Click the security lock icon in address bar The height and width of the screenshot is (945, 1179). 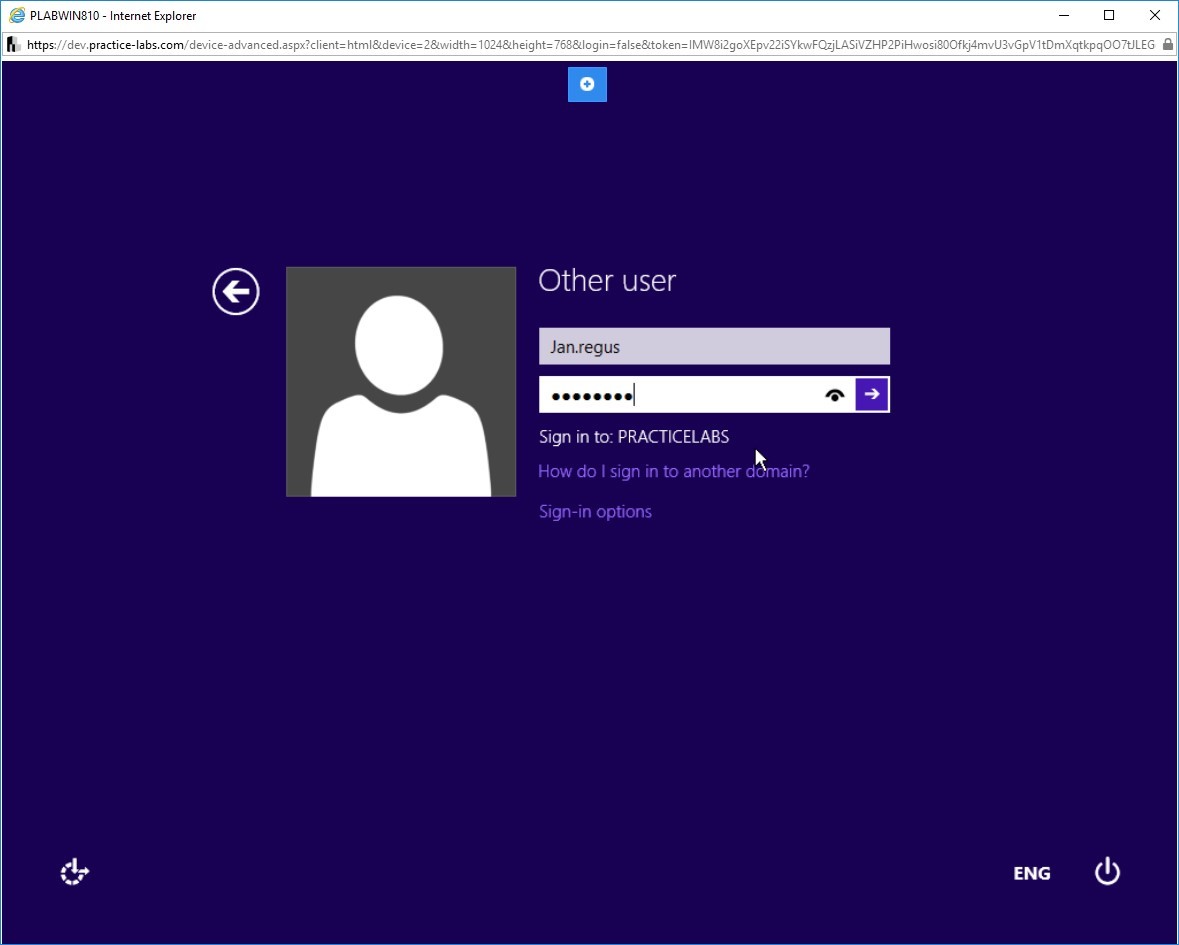pyautogui.click(x=1167, y=45)
